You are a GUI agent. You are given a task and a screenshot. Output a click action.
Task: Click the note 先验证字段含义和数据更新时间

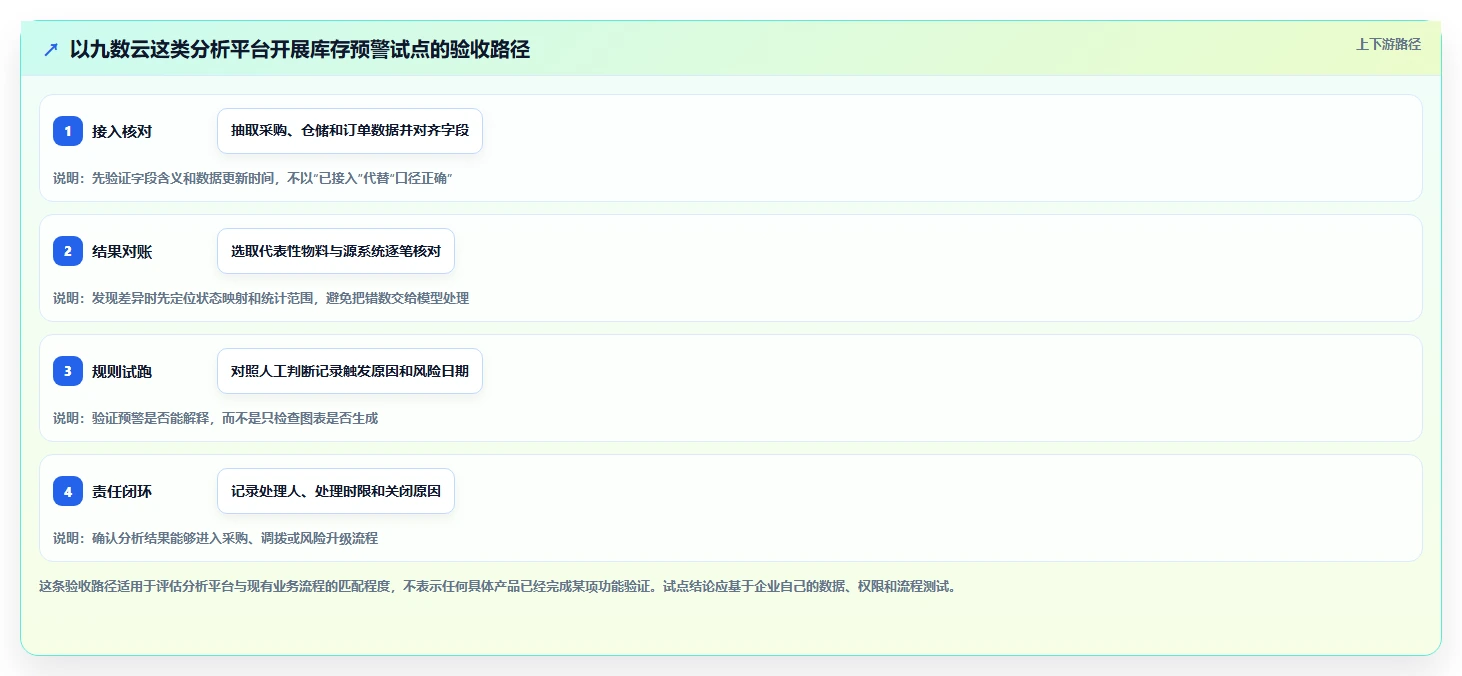click(253, 178)
